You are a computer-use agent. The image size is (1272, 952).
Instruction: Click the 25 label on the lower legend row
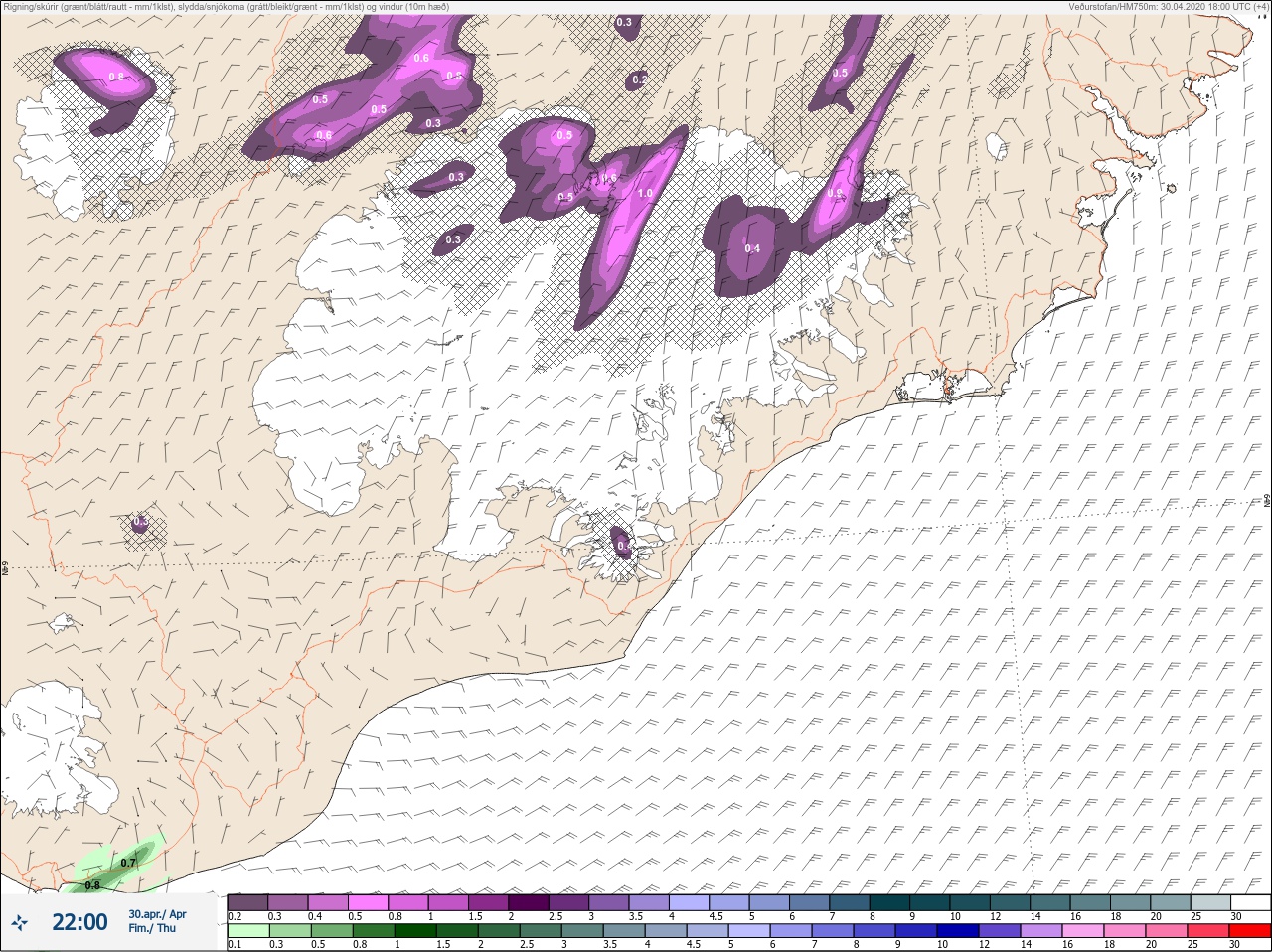(1192, 944)
